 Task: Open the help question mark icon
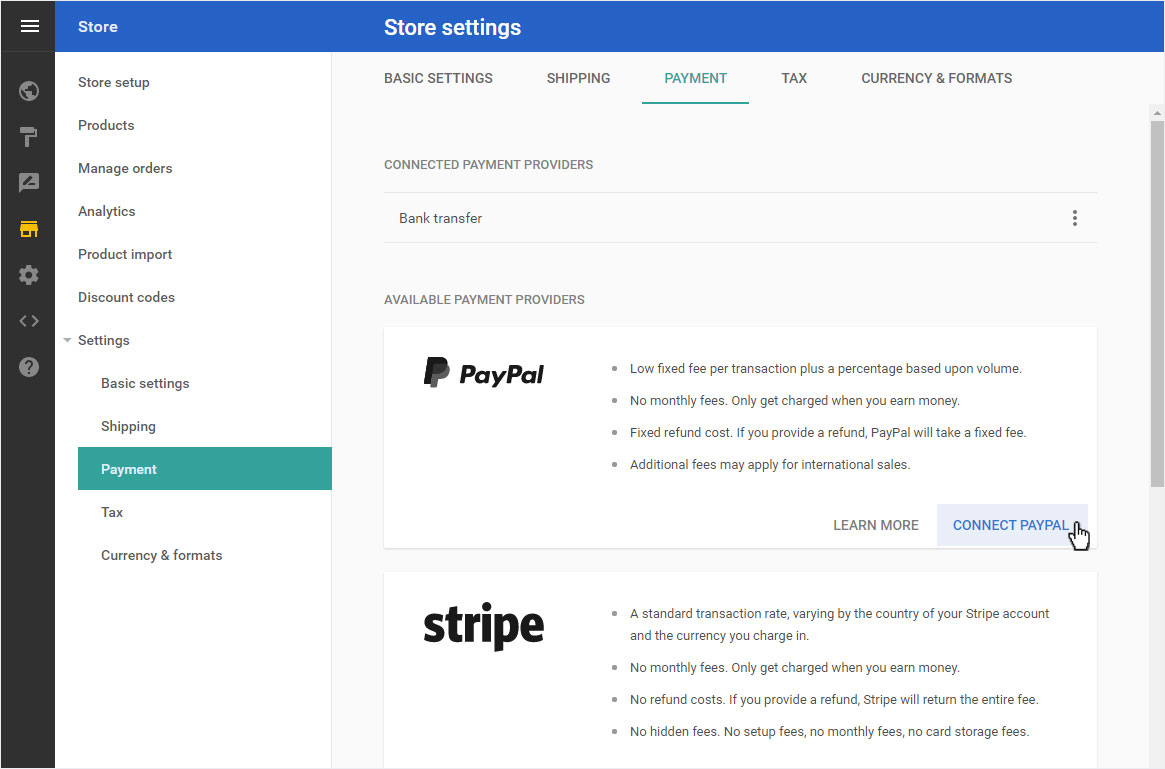pos(29,367)
